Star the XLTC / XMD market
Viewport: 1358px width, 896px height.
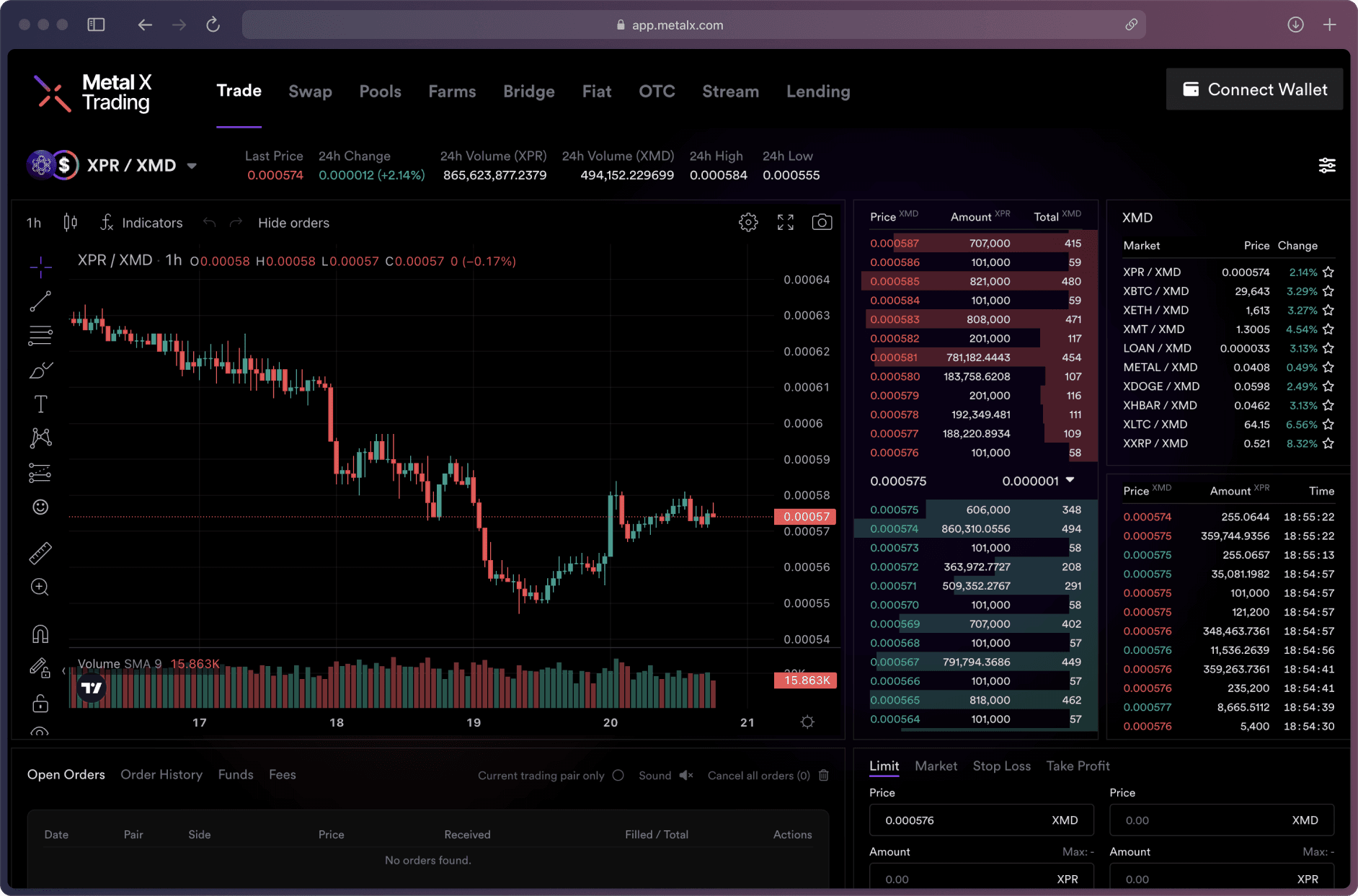point(1328,425)
